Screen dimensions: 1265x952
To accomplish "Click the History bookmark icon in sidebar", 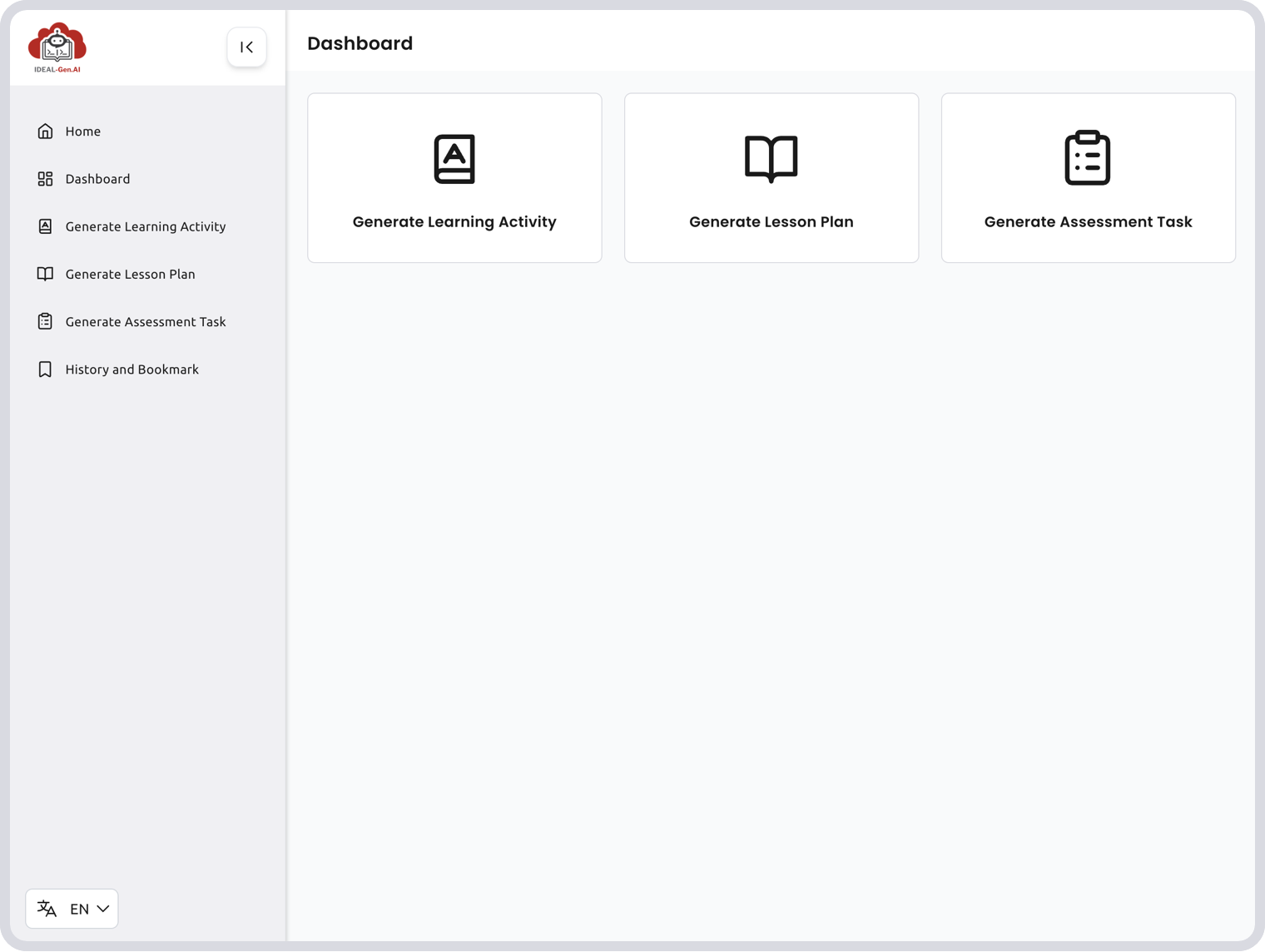I will tap(45, 369).
